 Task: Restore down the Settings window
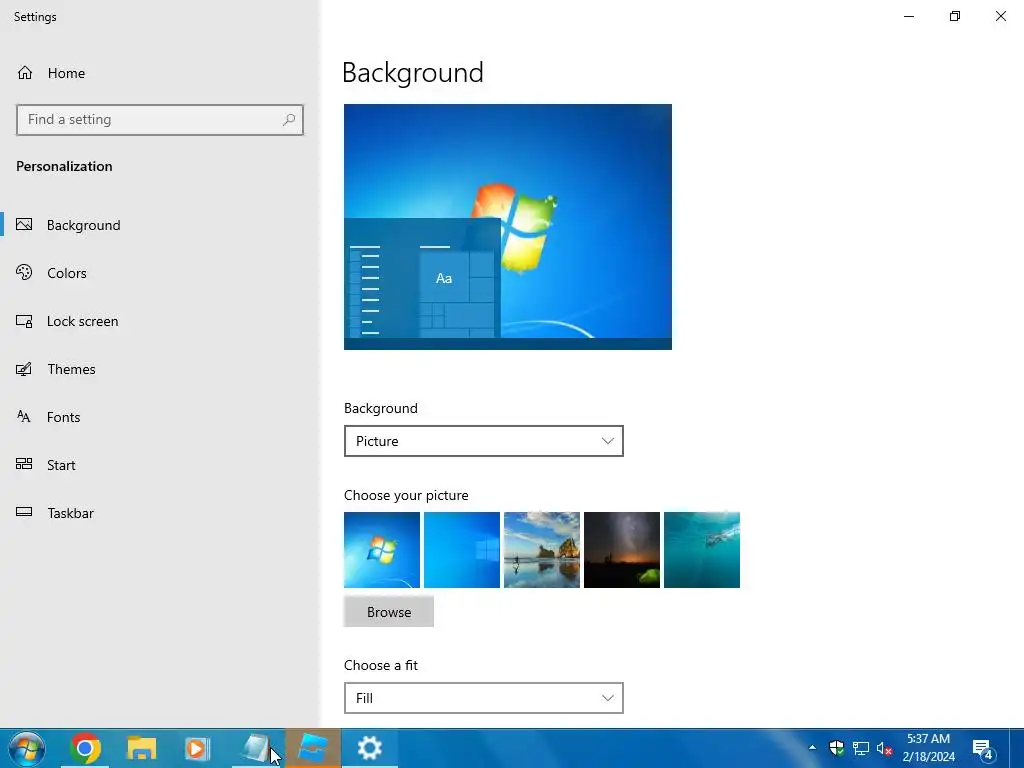coord(955,16)
